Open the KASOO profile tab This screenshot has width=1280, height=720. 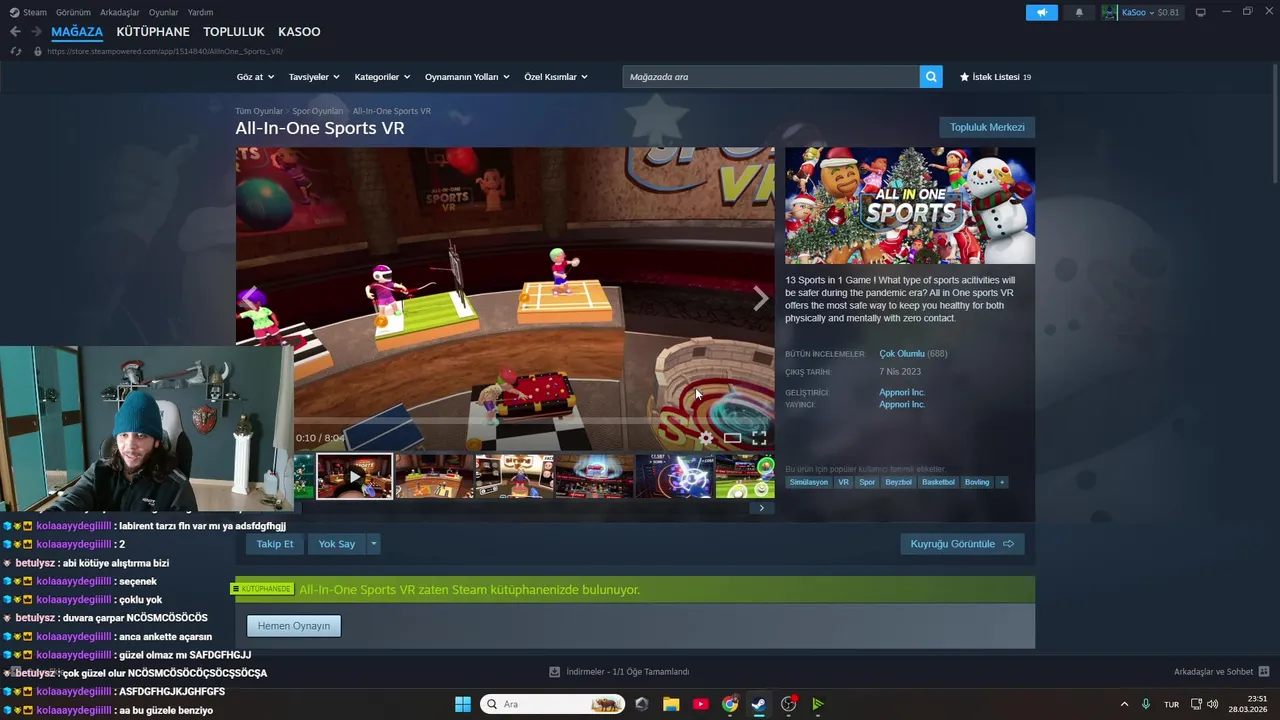(299, 32)
